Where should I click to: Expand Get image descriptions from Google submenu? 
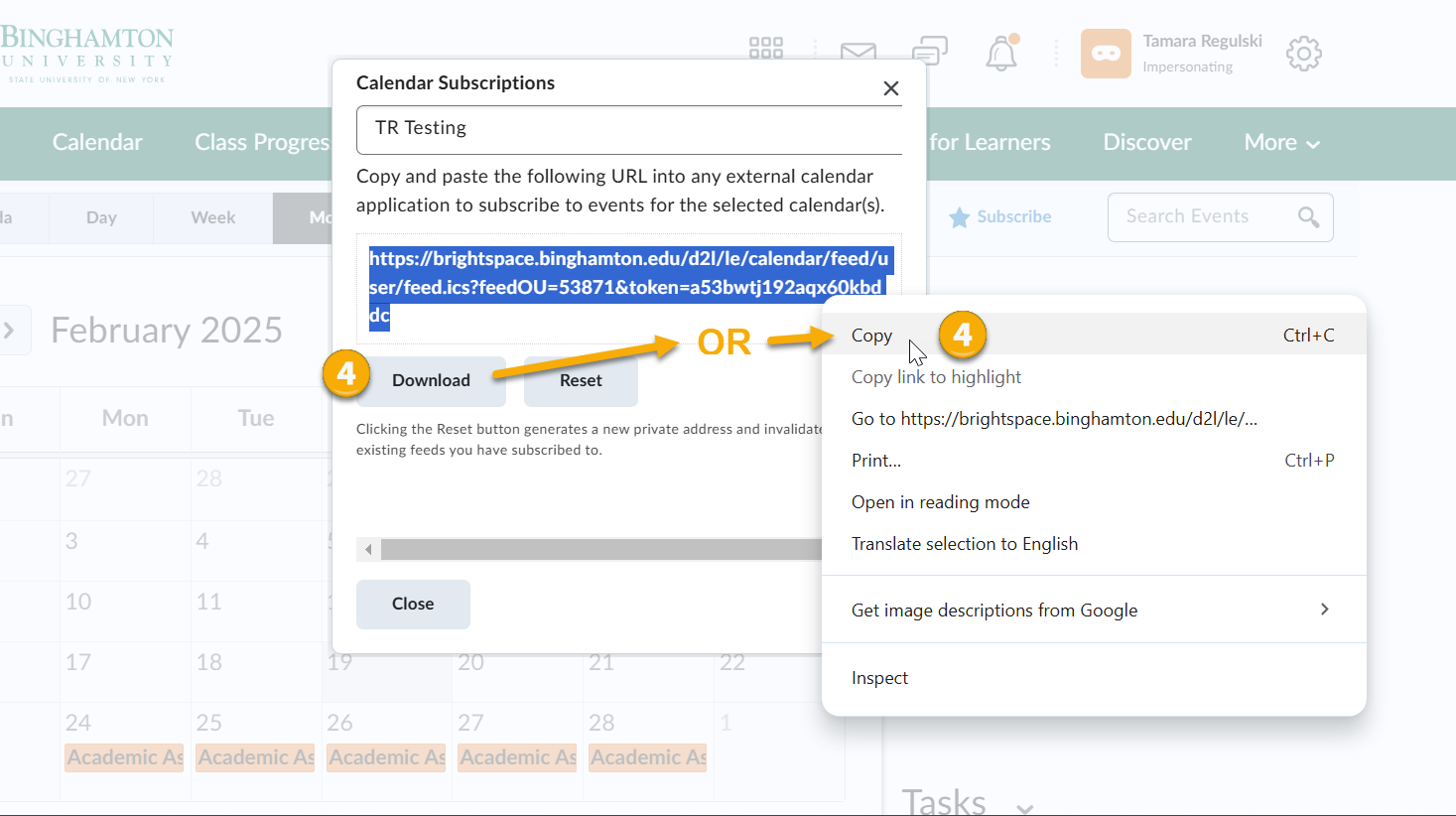[1094, 610]
